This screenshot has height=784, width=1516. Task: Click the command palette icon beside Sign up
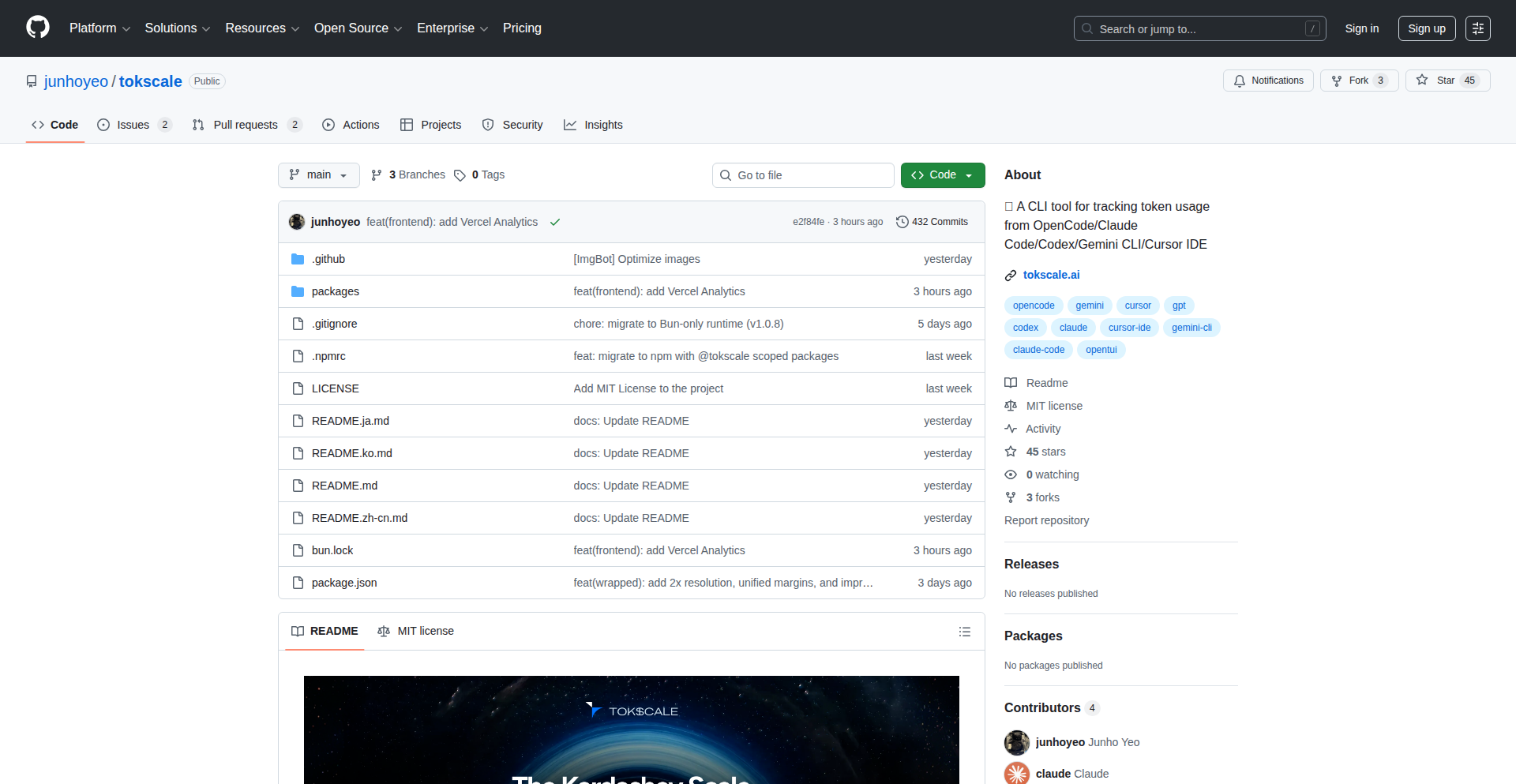[1478, 28]
